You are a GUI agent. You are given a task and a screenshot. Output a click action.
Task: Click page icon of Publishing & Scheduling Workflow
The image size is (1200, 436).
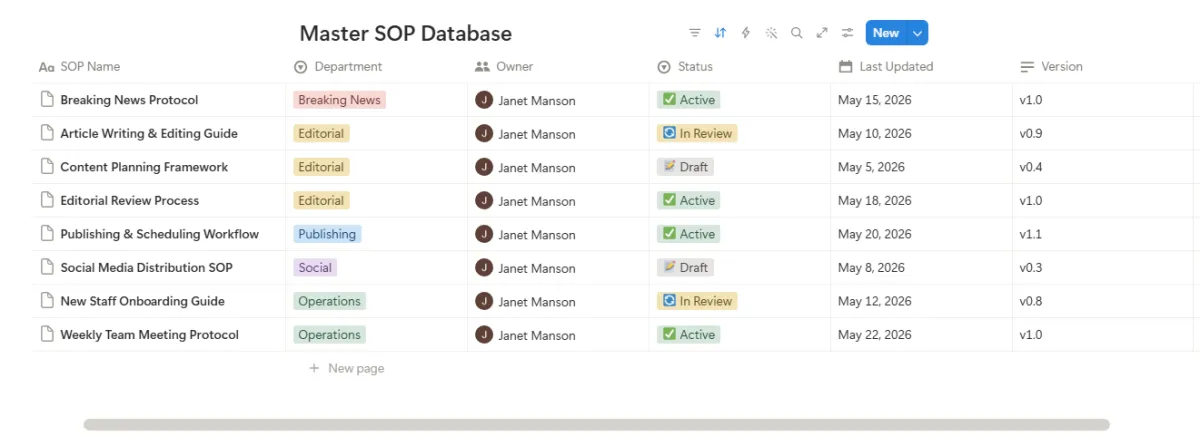point(46,233)
